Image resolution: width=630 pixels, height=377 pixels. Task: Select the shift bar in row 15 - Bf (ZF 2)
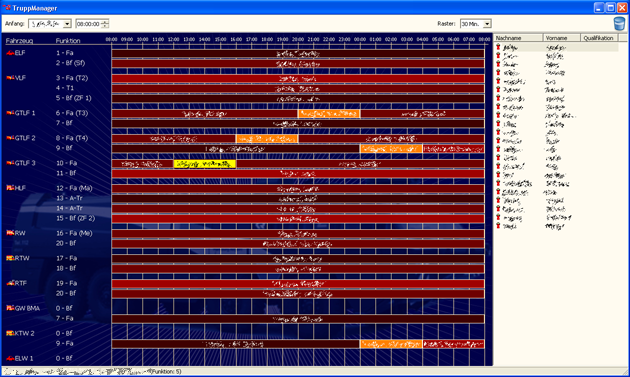298,219
